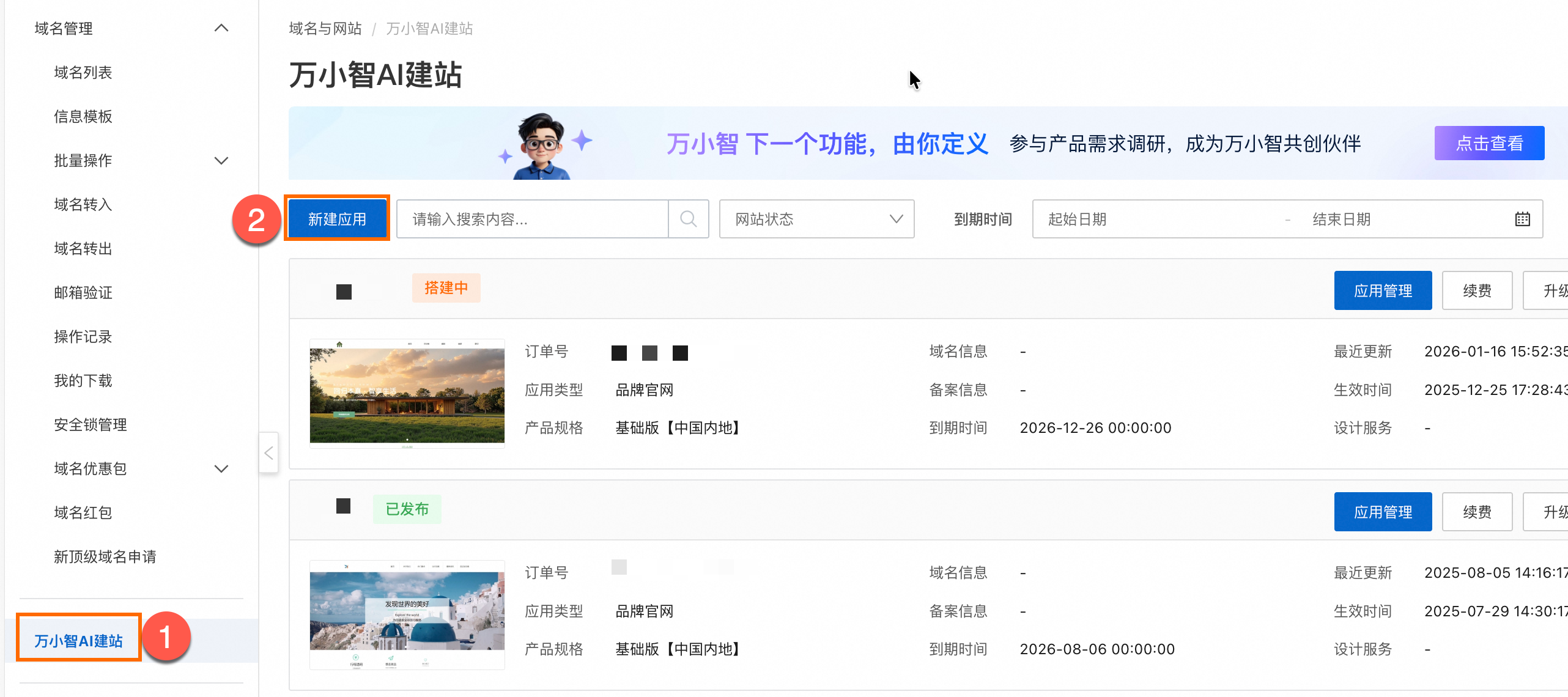The height and width of the screenshot is (697, 1568).
Task: Click the 点击查看 banner button
Action: 1488,144
